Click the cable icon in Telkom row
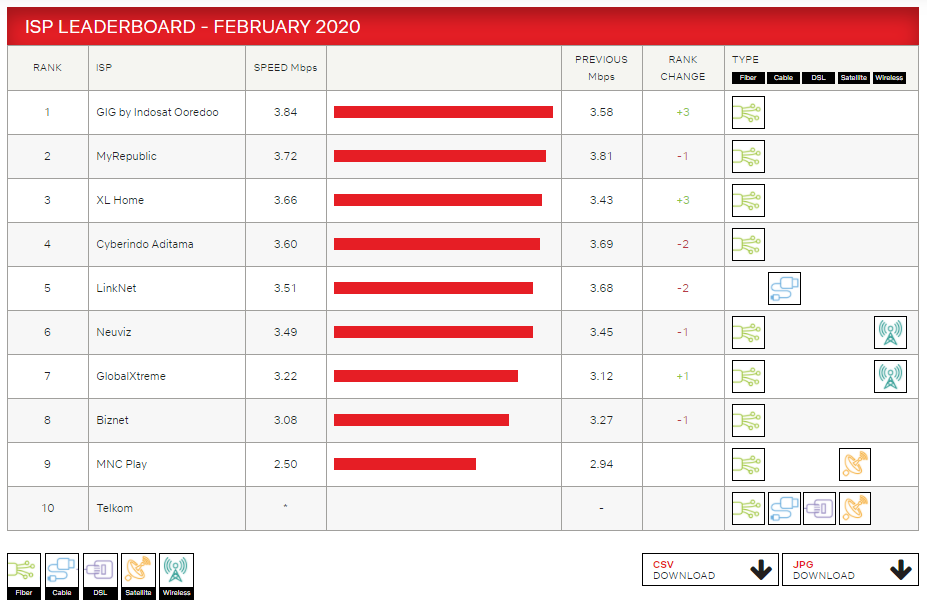 point(784,508)
